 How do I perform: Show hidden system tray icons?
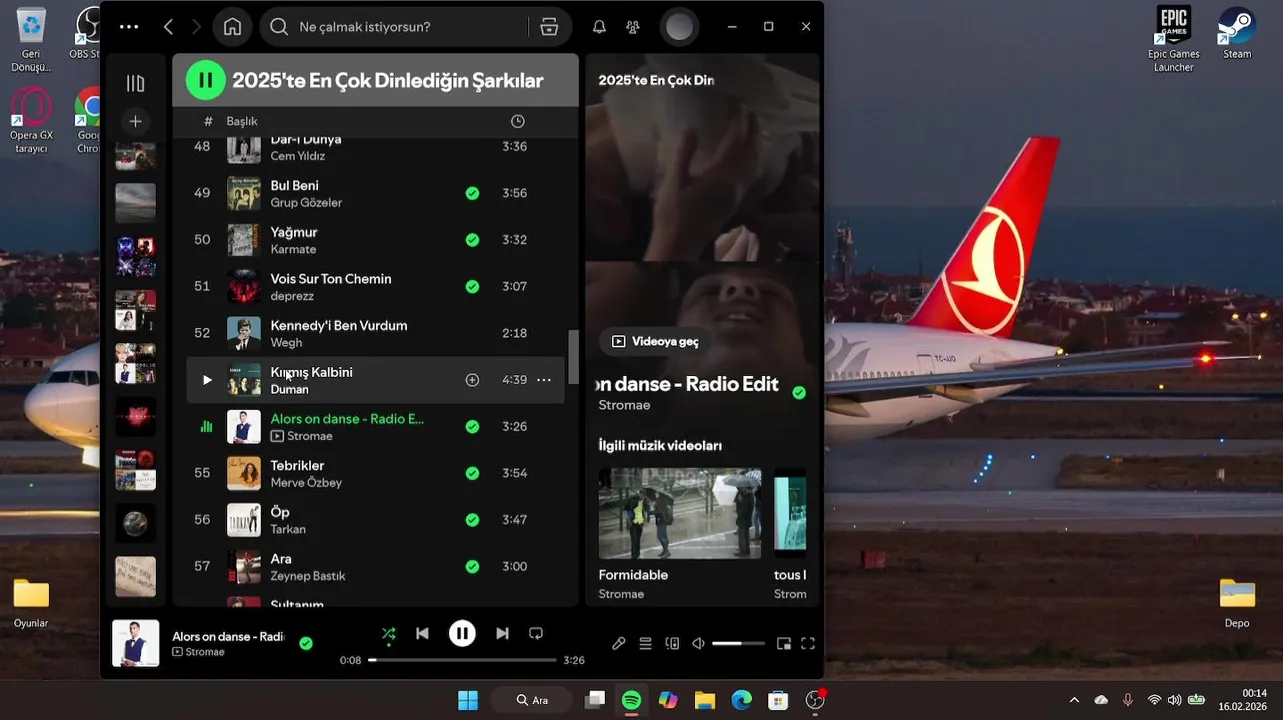[1074, 700]
